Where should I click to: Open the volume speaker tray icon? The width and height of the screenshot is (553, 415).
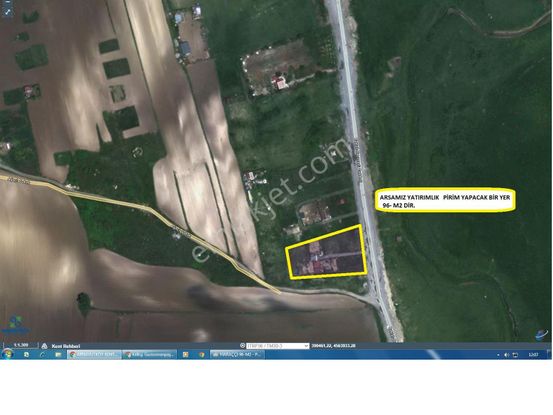click(506, 355)
